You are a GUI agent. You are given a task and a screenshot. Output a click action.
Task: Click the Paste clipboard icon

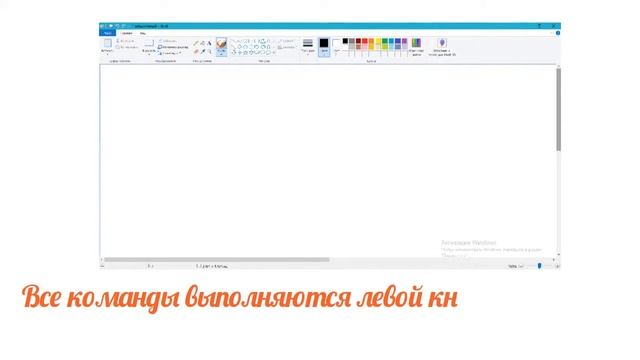107,43
